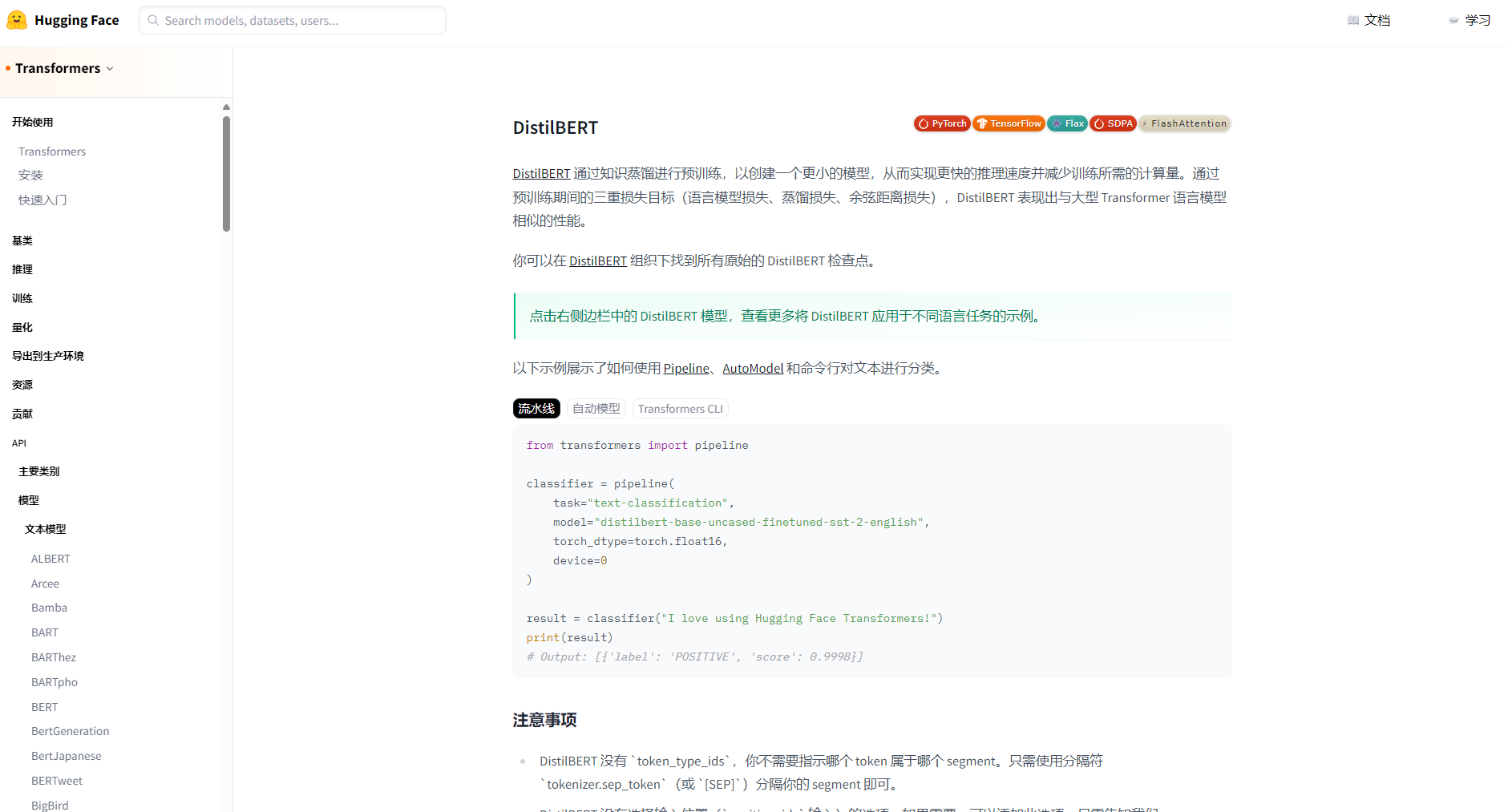Expand the 量化 sidebar section
This screenshot has width=1508, height=812.
tap(22, 327)
